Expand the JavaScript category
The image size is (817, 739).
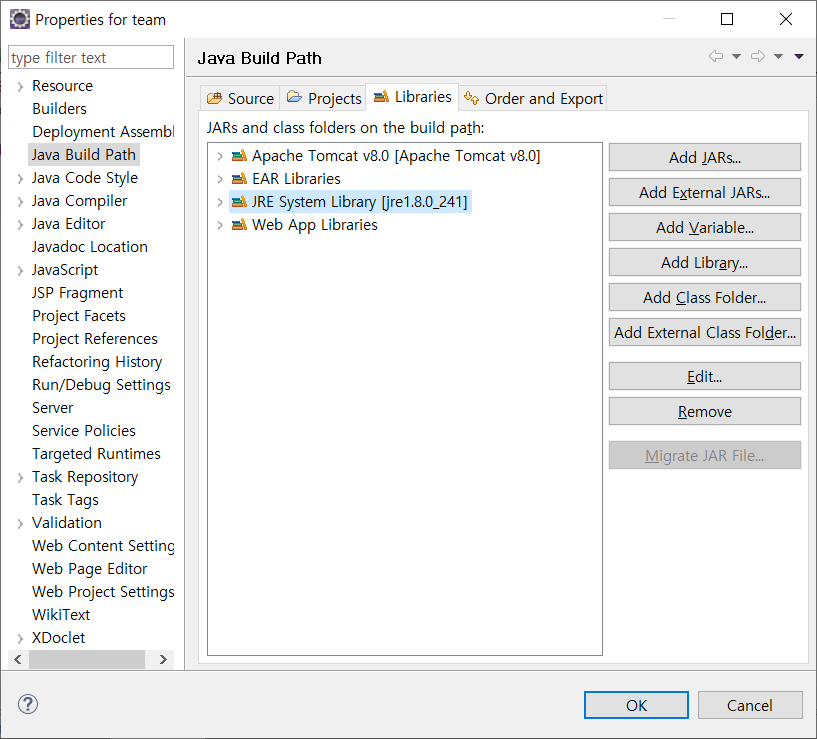tap(20, 270)
